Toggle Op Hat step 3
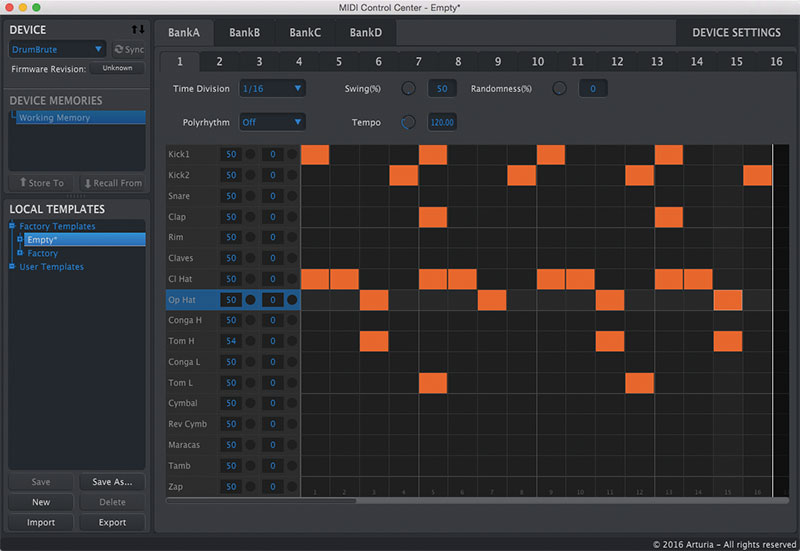This screenshot has height=551, width=800. [374, 300]
